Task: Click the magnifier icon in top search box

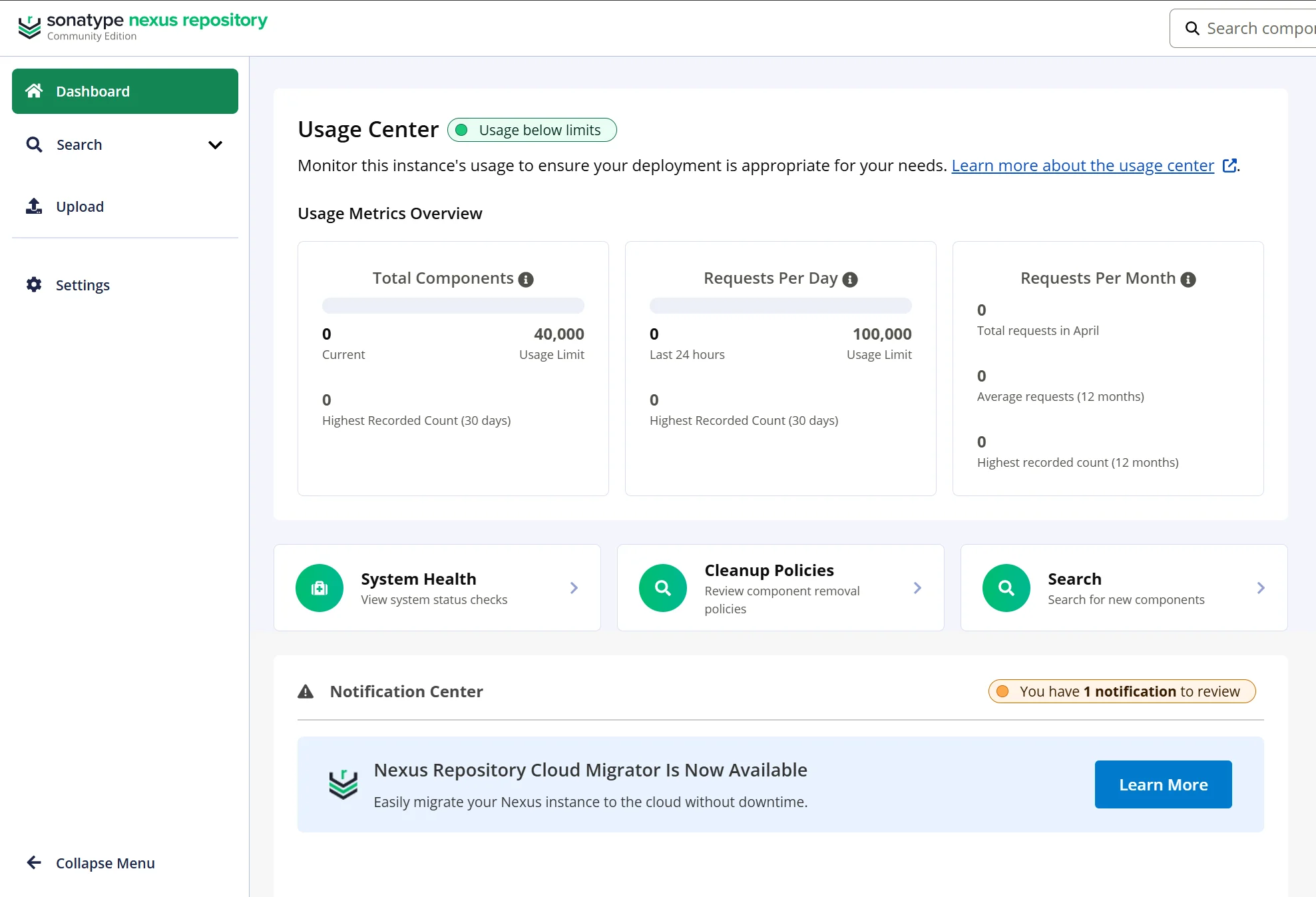Action: 1192,28
